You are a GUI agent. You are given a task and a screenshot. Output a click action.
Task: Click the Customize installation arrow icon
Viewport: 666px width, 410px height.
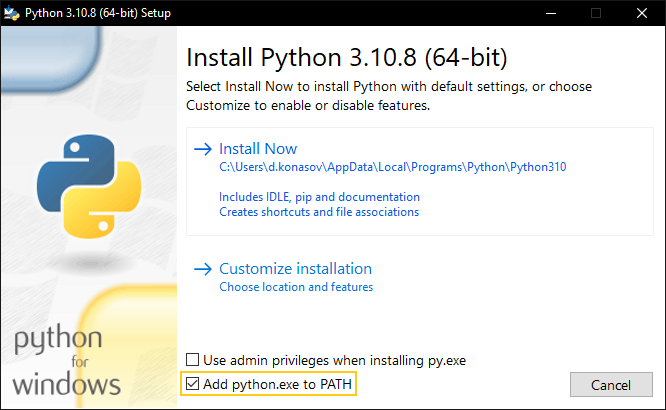(203, 269)
